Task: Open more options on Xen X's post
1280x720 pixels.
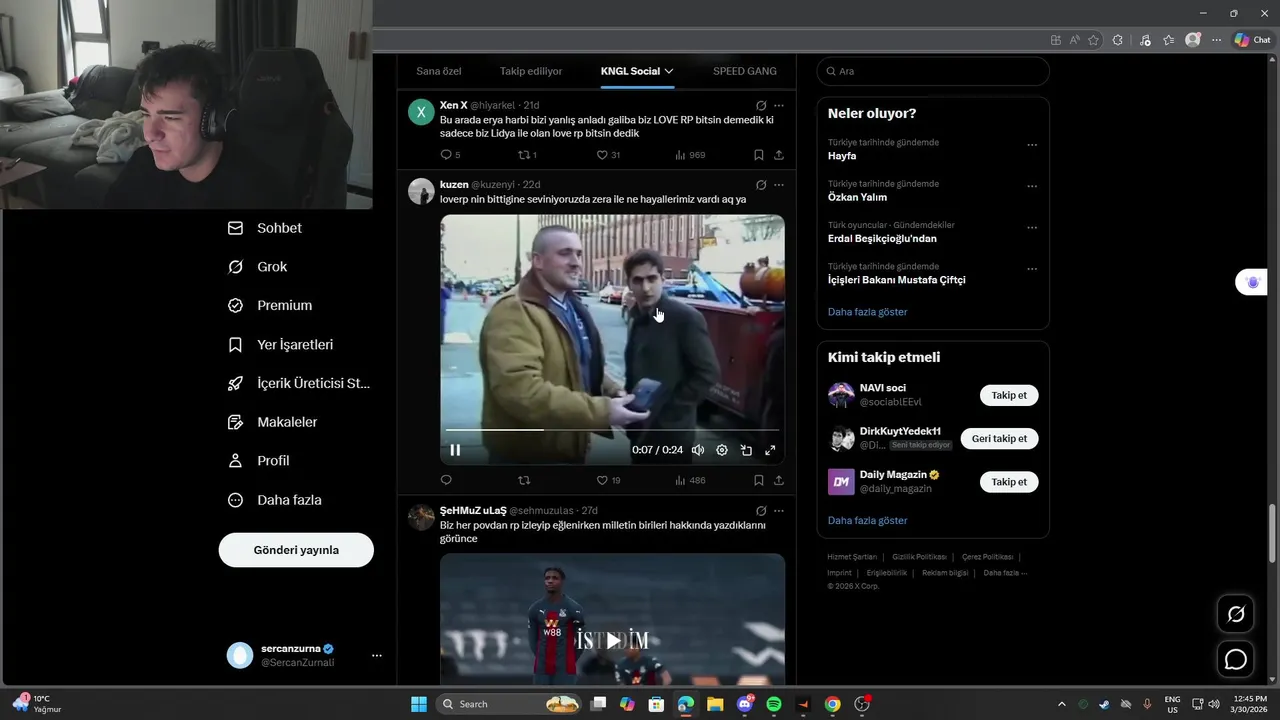Action: 779,105
